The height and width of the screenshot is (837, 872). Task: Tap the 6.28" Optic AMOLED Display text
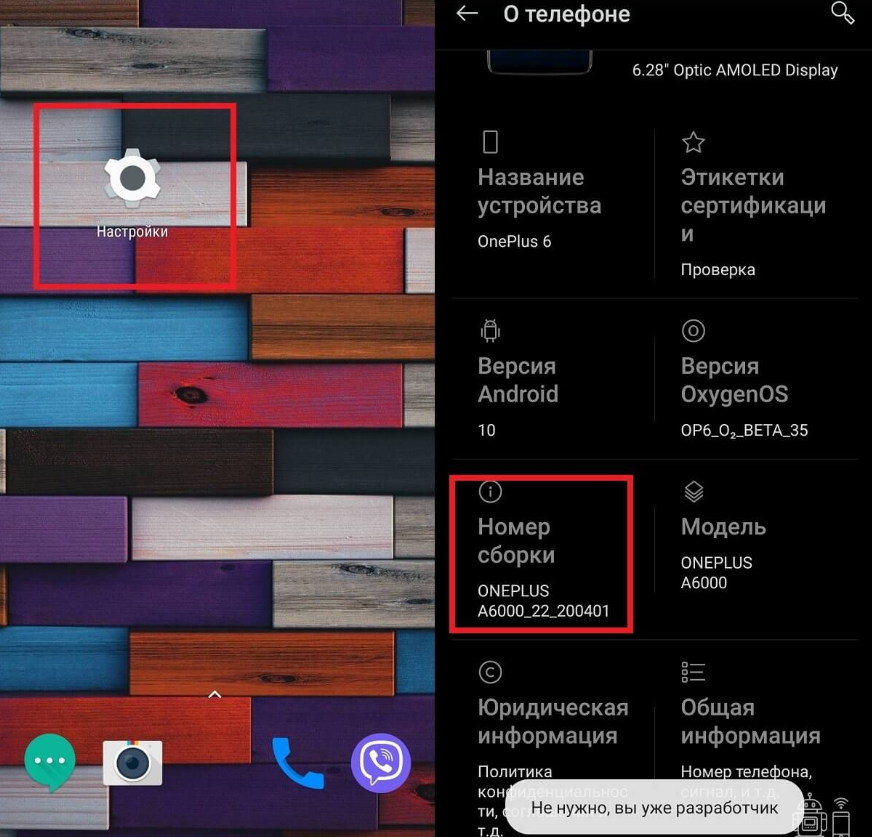pyautogui.click(x=735, y=70)
